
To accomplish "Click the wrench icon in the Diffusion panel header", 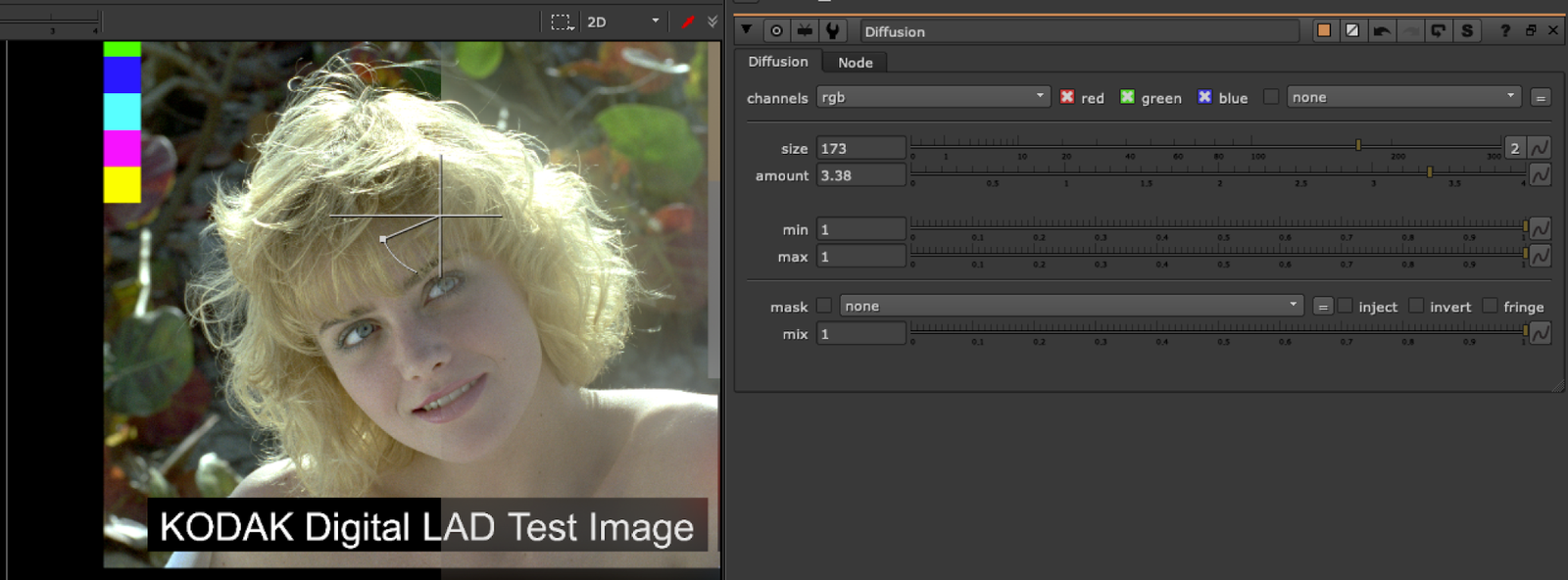I will tap(832, 31).
